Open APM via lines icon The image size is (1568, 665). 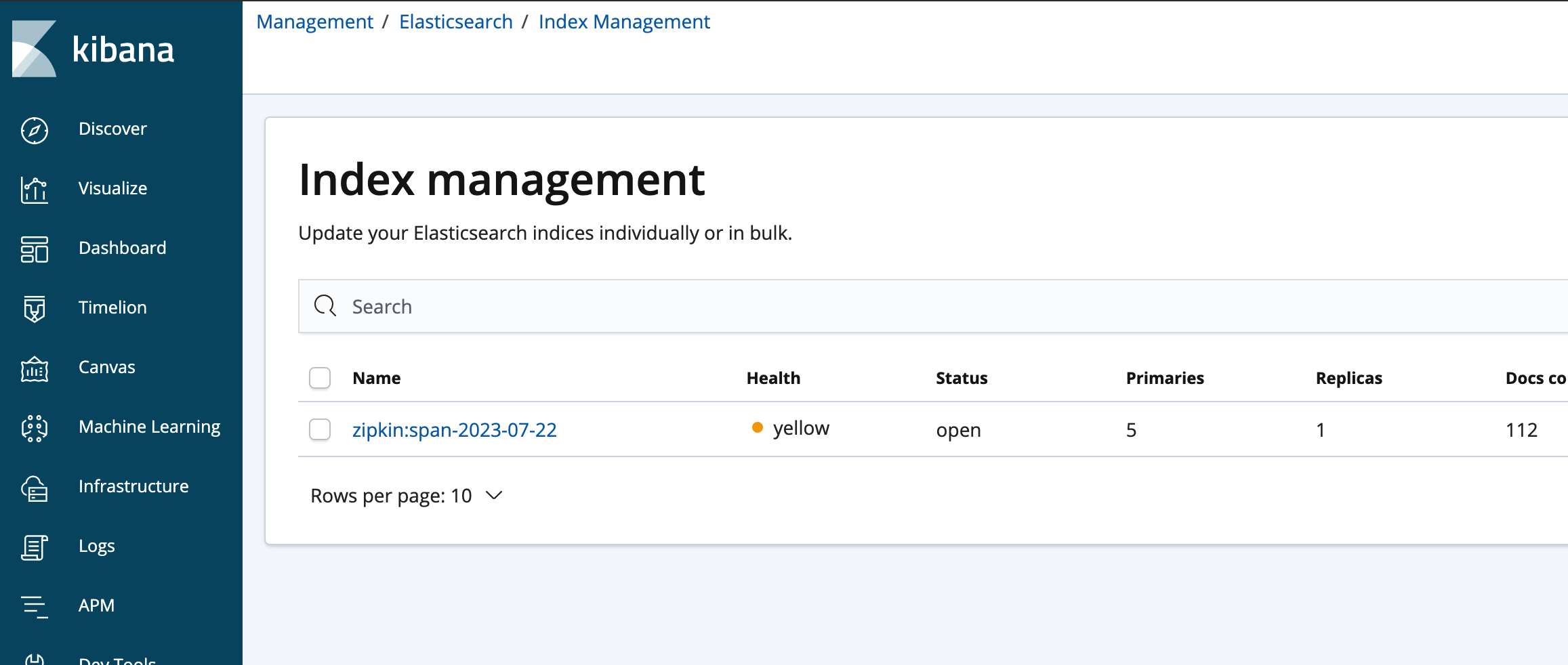pos(35,606)
